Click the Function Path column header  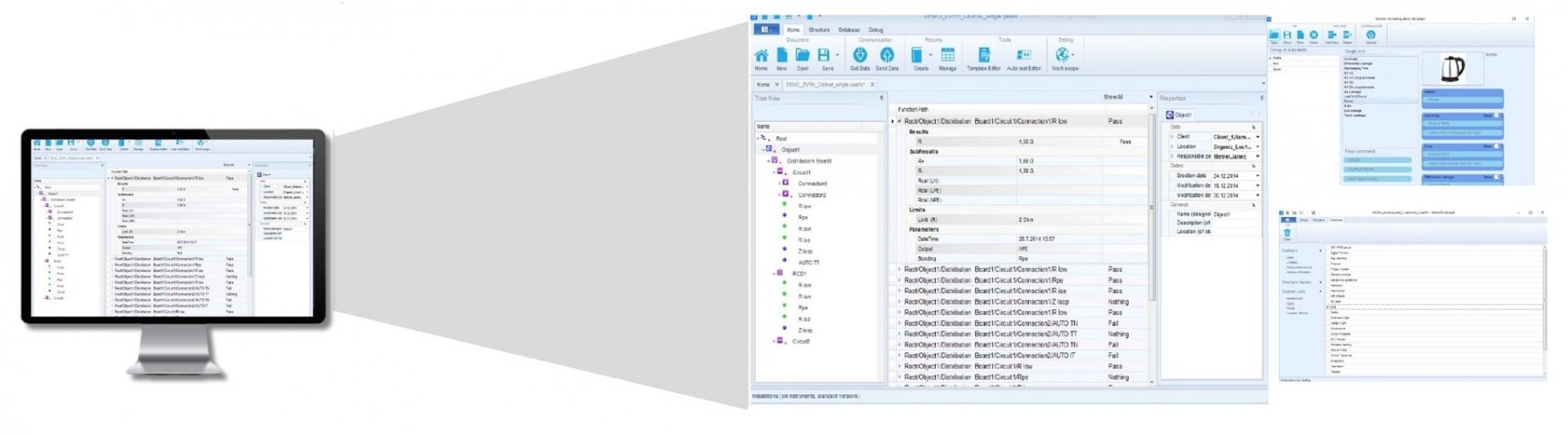pyautogui.click(x=913, y=109)
